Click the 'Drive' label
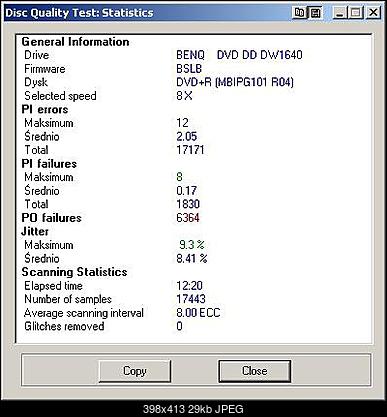 [37, 55]
